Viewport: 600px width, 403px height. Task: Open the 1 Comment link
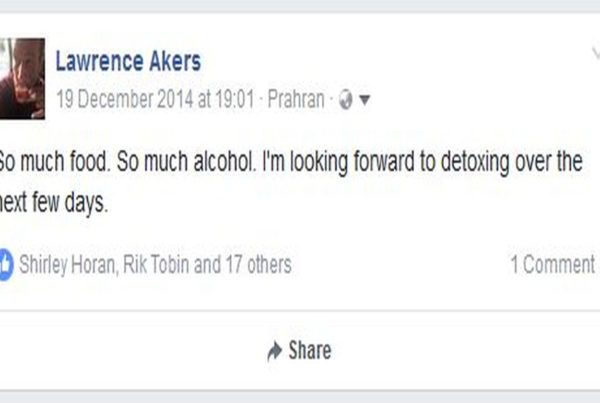[x=551, y=265]
